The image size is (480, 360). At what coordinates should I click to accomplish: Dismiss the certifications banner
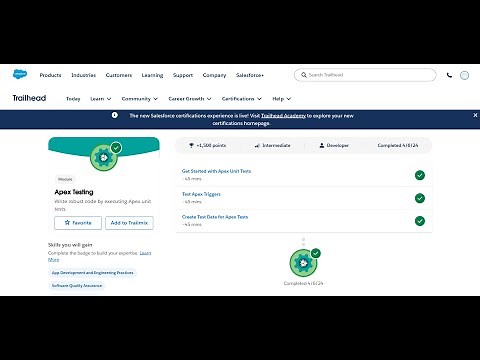click(x=475, y=115)
